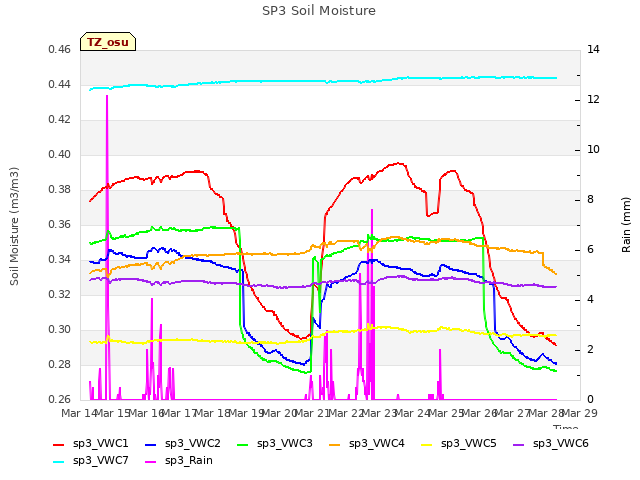Click the 2 right axis tick label
Viewport: 640px width, 480px height.
[590, 350]
